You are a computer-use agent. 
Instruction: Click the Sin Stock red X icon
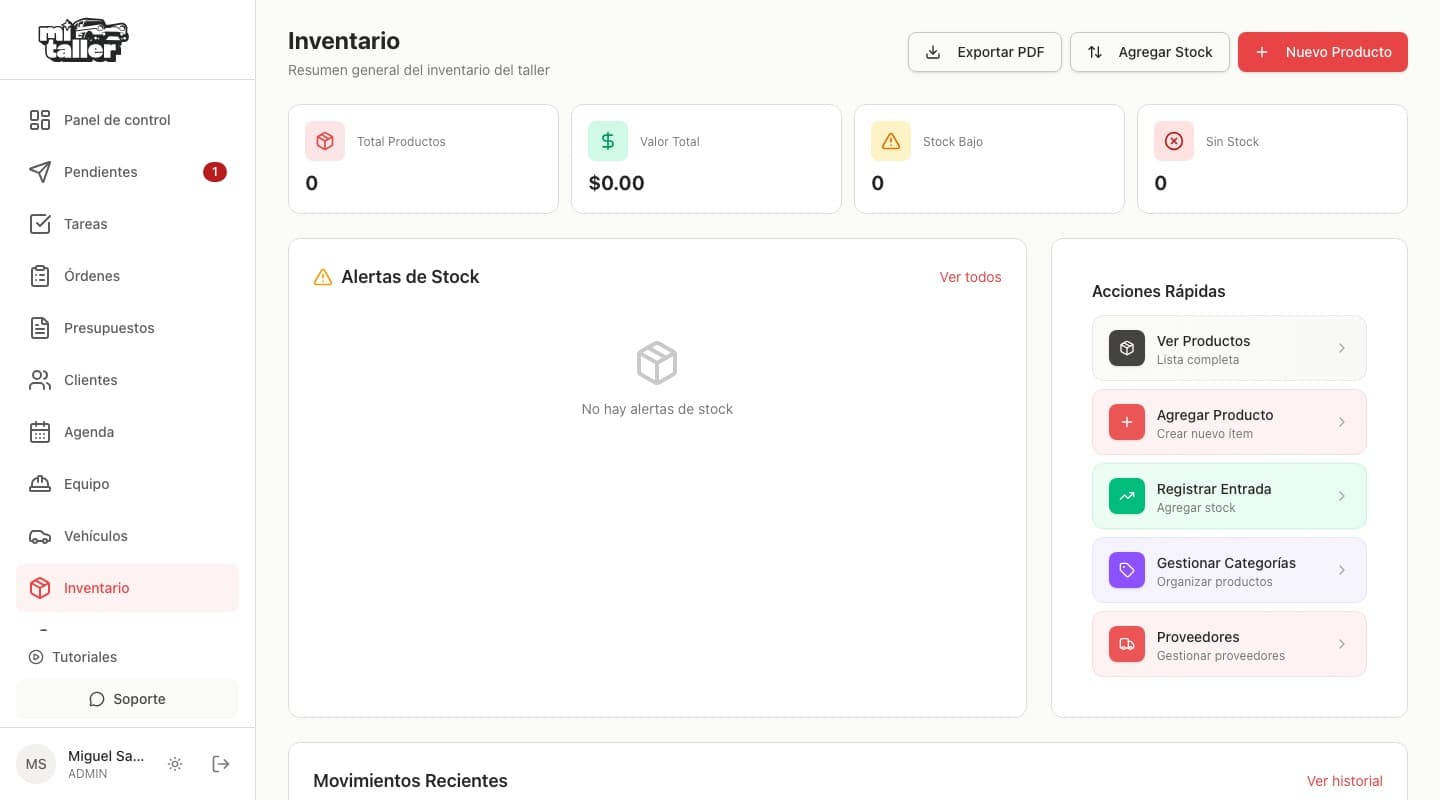(1174, 141)
